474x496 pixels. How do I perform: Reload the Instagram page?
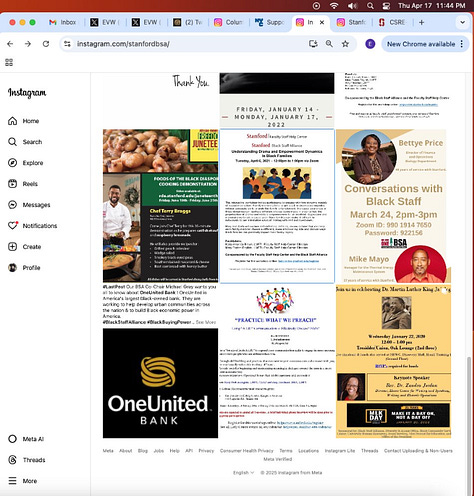(46, 44)
